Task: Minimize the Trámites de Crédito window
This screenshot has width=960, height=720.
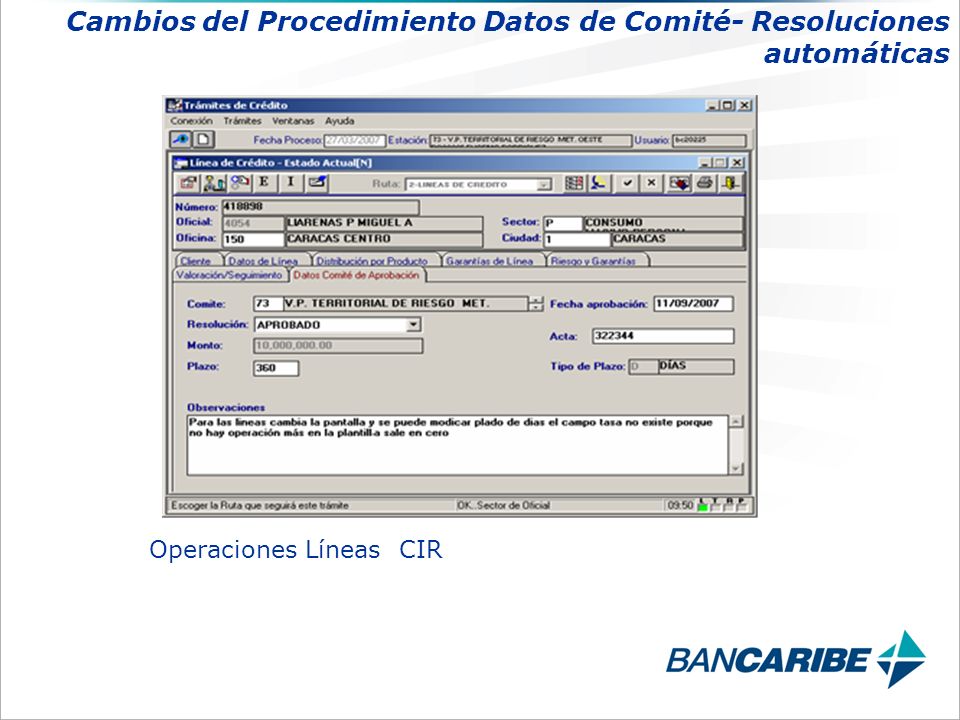Action: pos(712,105)
